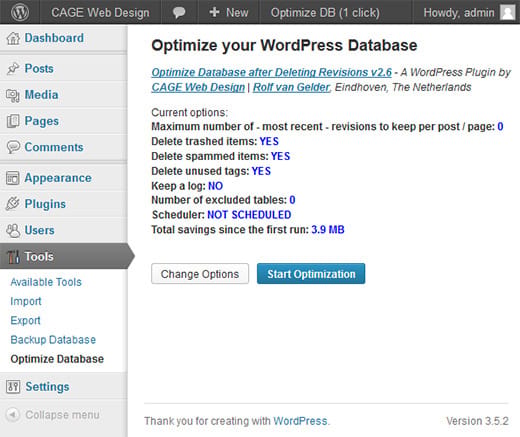Click the Posts pushpin icon
Viewport: 520px width, 437px height.
pyautogui.click(x=13, y=69)
